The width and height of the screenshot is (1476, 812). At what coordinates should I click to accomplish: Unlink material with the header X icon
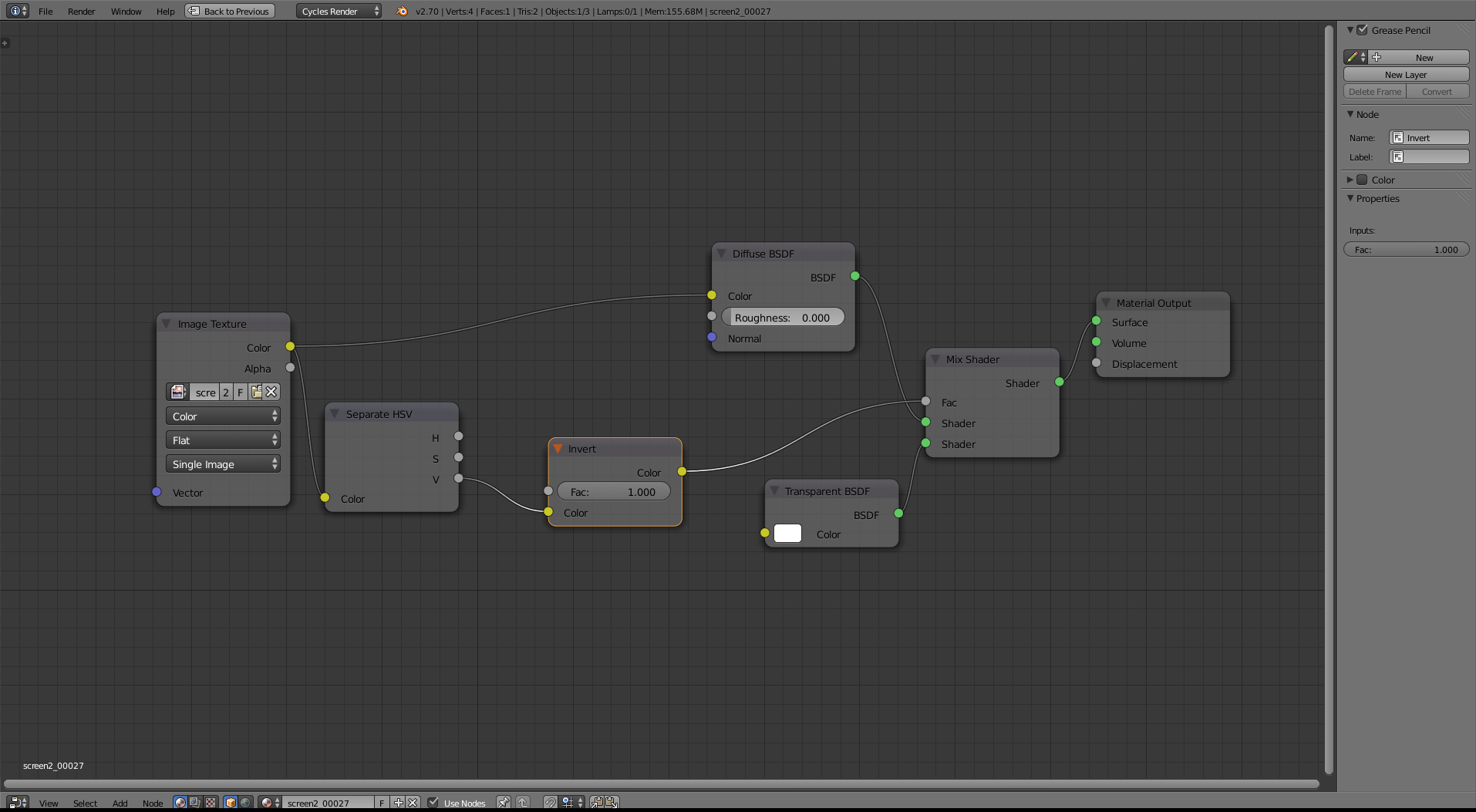coord(413,803)
